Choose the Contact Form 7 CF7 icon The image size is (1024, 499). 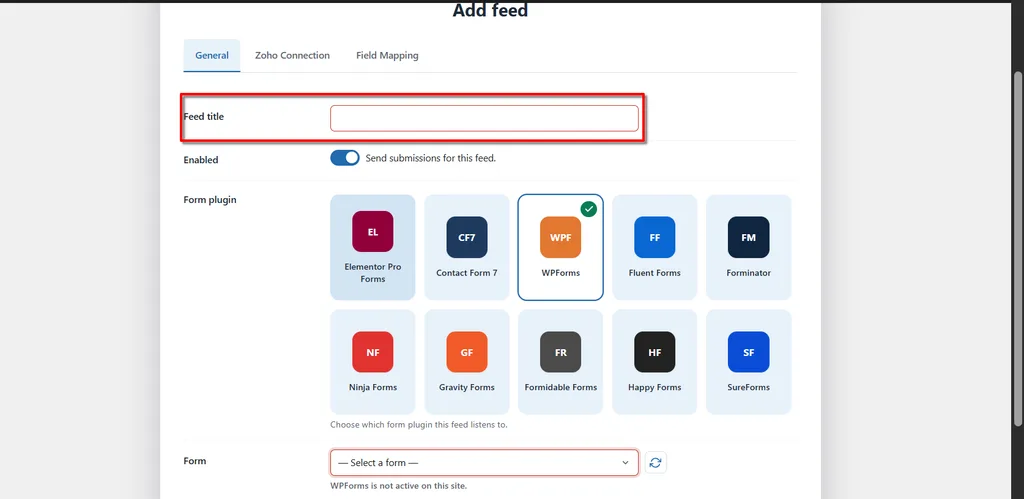coord(466,237)
